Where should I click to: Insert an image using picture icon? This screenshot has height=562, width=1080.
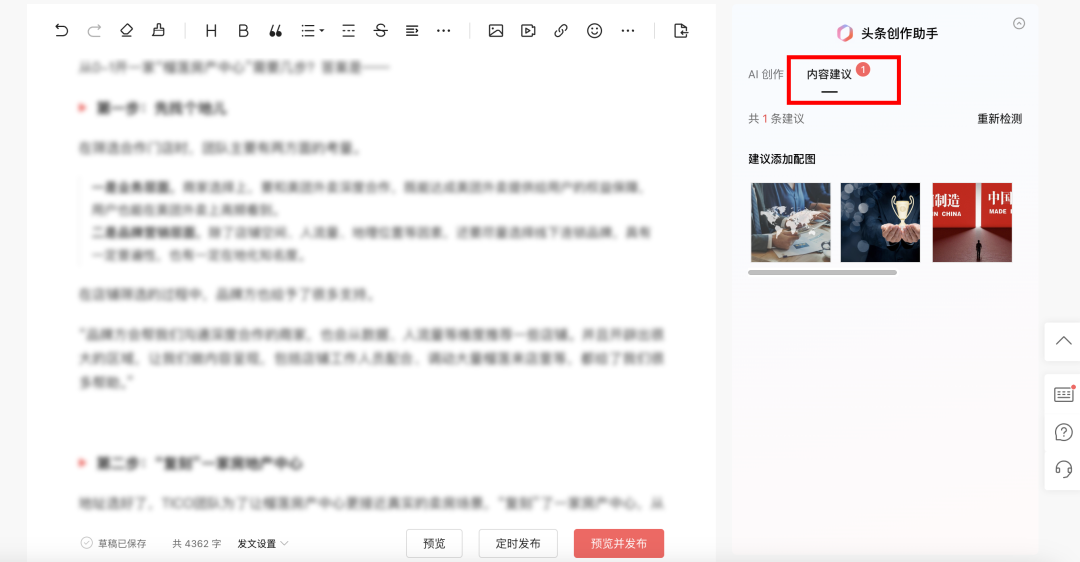[x=495, y=31]
